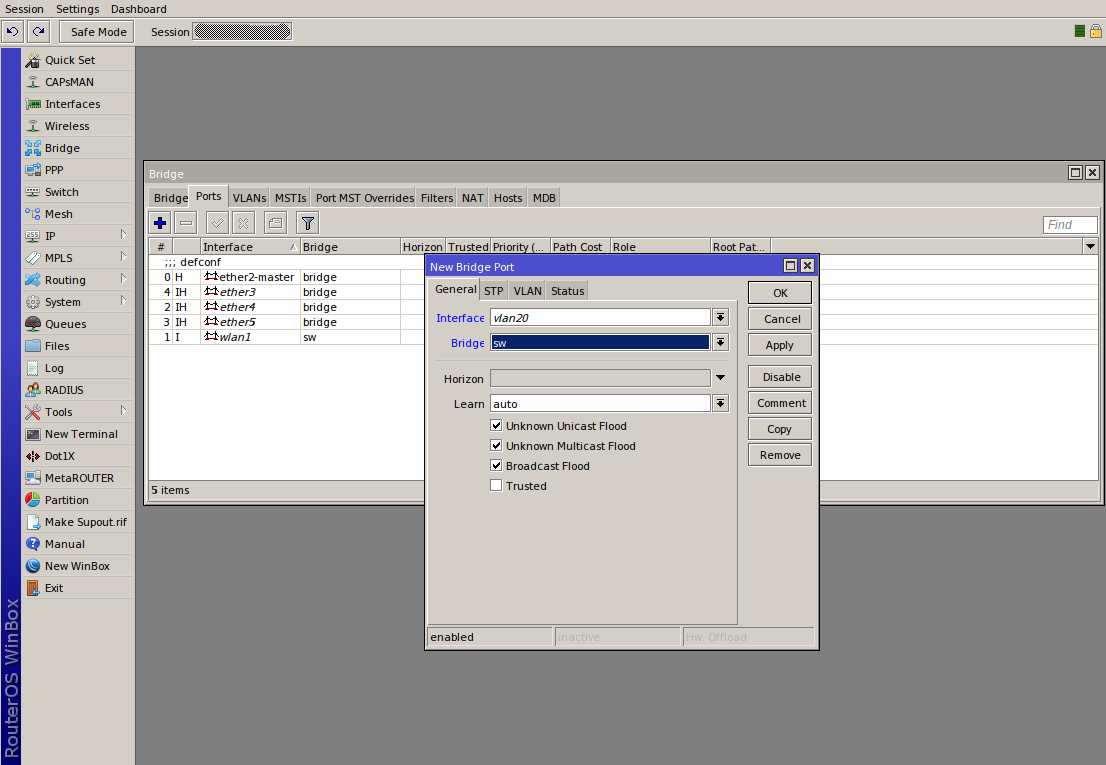Expand the Horizon field arrow
This screenshot has height=765, width=1106.
click(720, 378)
